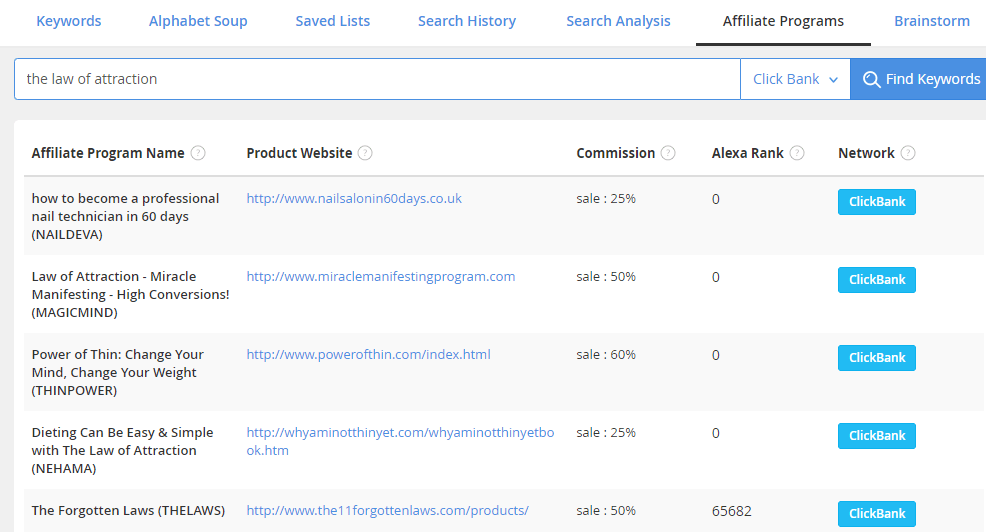Viewport: 986px width, 532px height.
Task: Select the Search Analysis tab
Action: 618,21
